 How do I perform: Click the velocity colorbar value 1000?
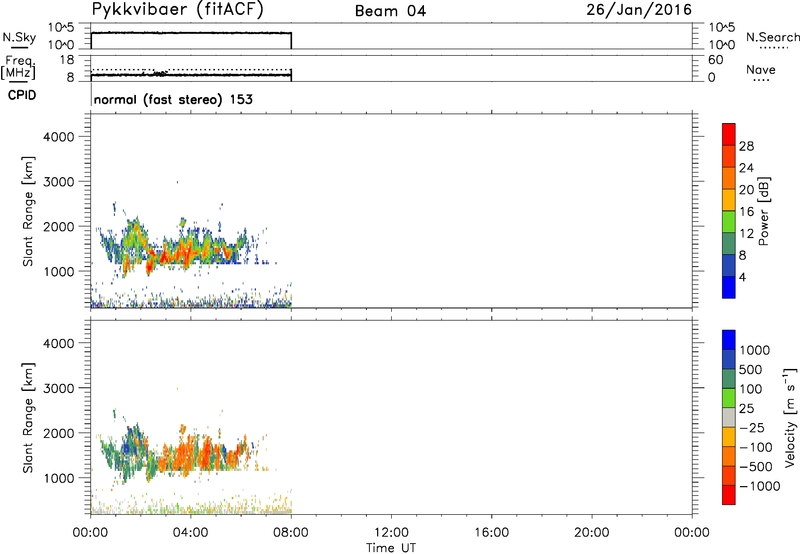tap(755, 350)
